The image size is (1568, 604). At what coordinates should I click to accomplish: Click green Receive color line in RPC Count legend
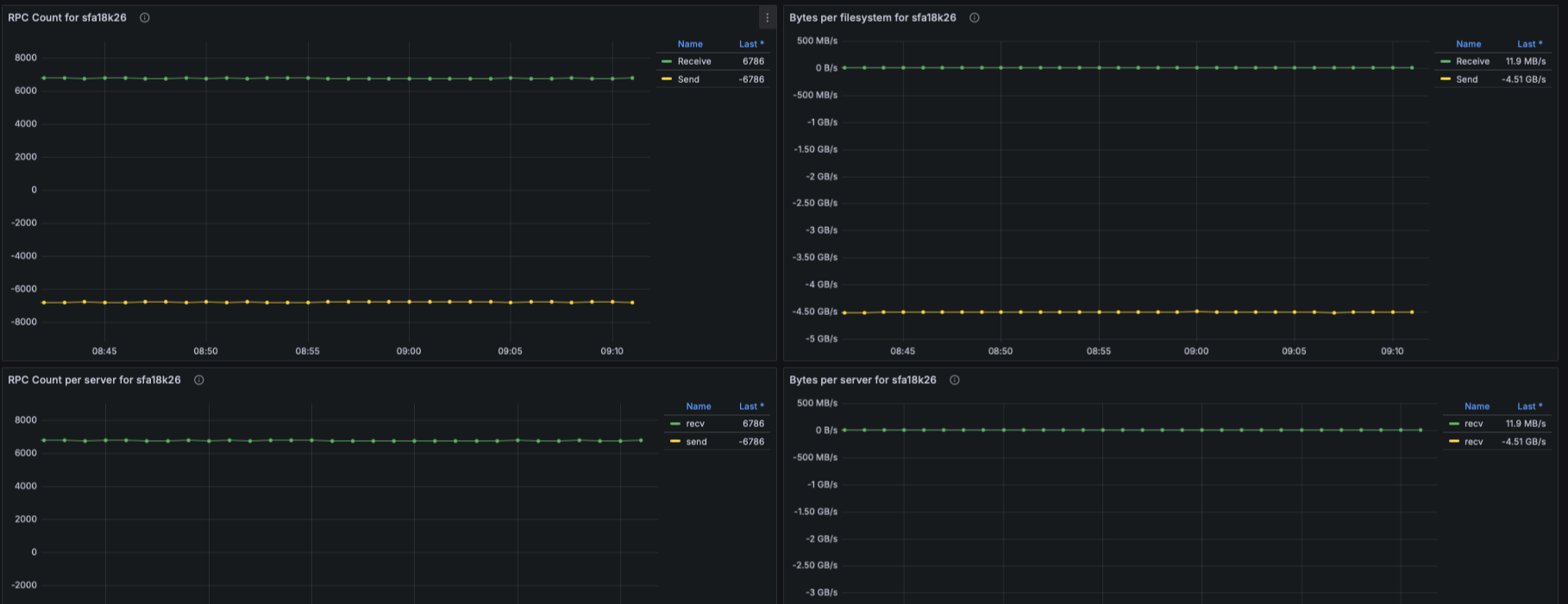667,61
